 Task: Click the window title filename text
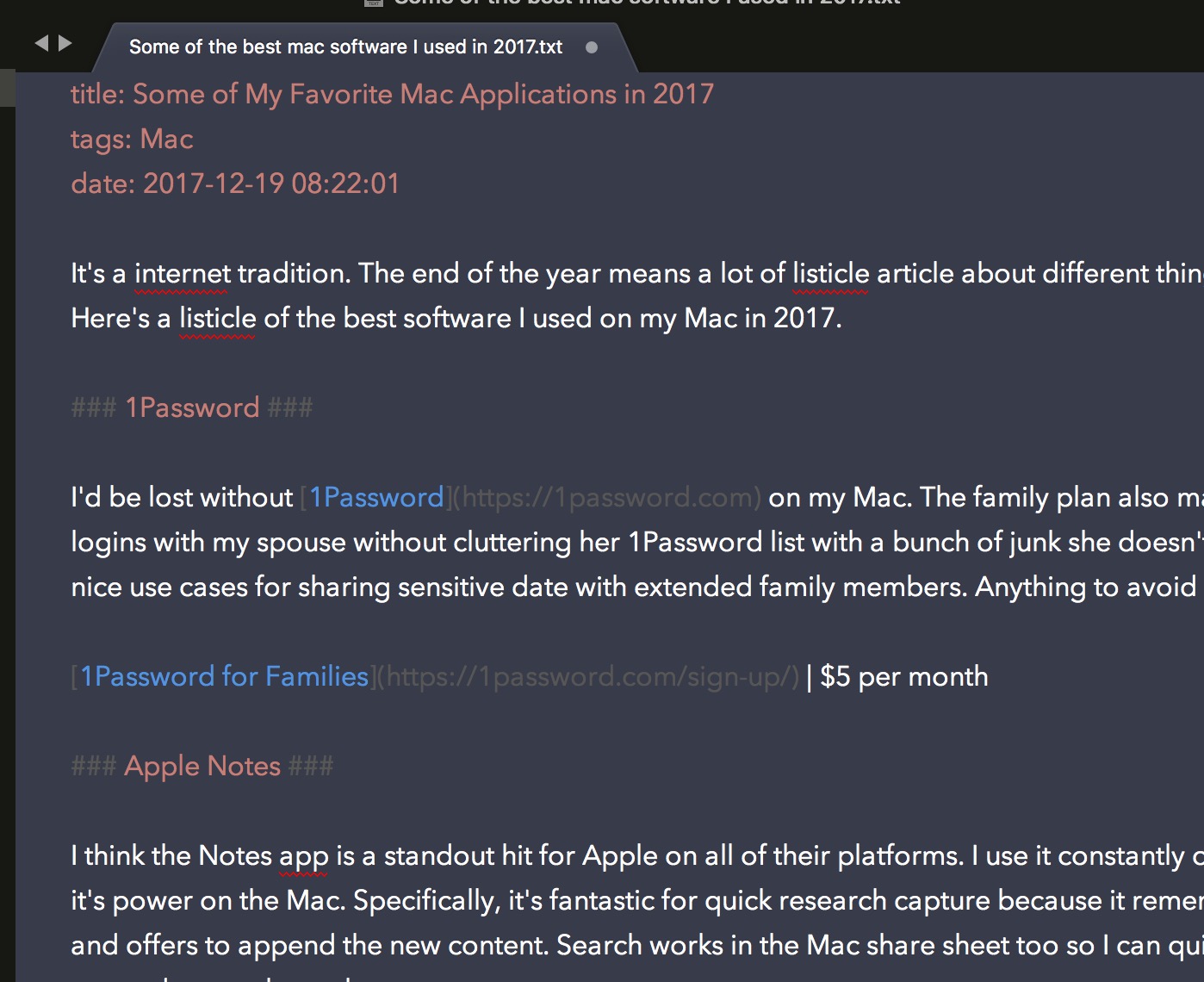pyautogui.click(x=648, y=3)
